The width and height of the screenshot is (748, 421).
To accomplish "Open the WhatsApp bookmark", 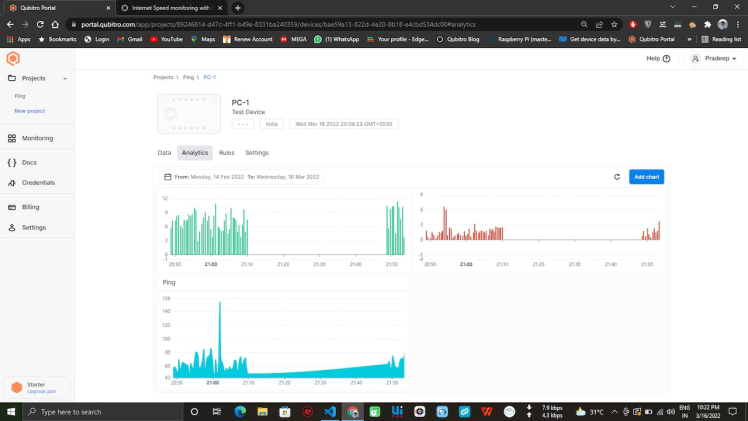I will click(336, 39).
